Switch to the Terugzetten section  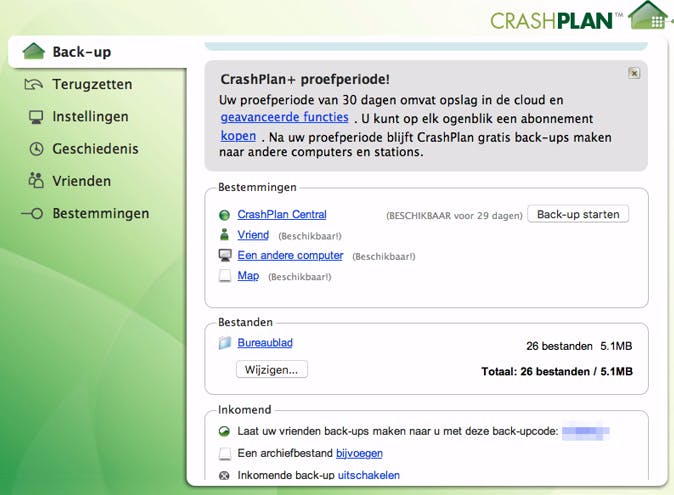[x=92, y=84]
